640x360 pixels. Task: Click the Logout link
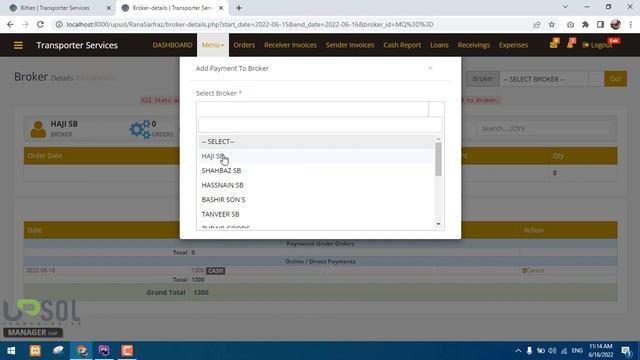(598, 45)
